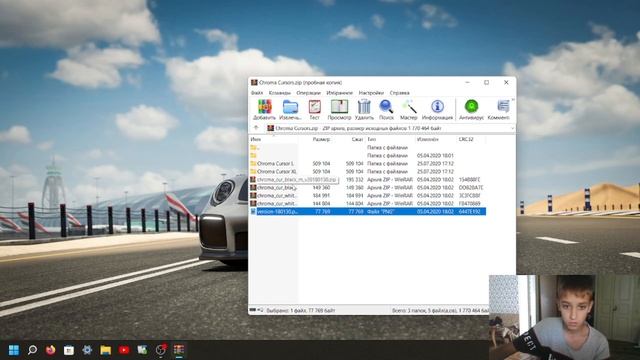Expand the toolbar overflow chevron
Viewport: 640px width, 360px height.
(x=513, y=100)
